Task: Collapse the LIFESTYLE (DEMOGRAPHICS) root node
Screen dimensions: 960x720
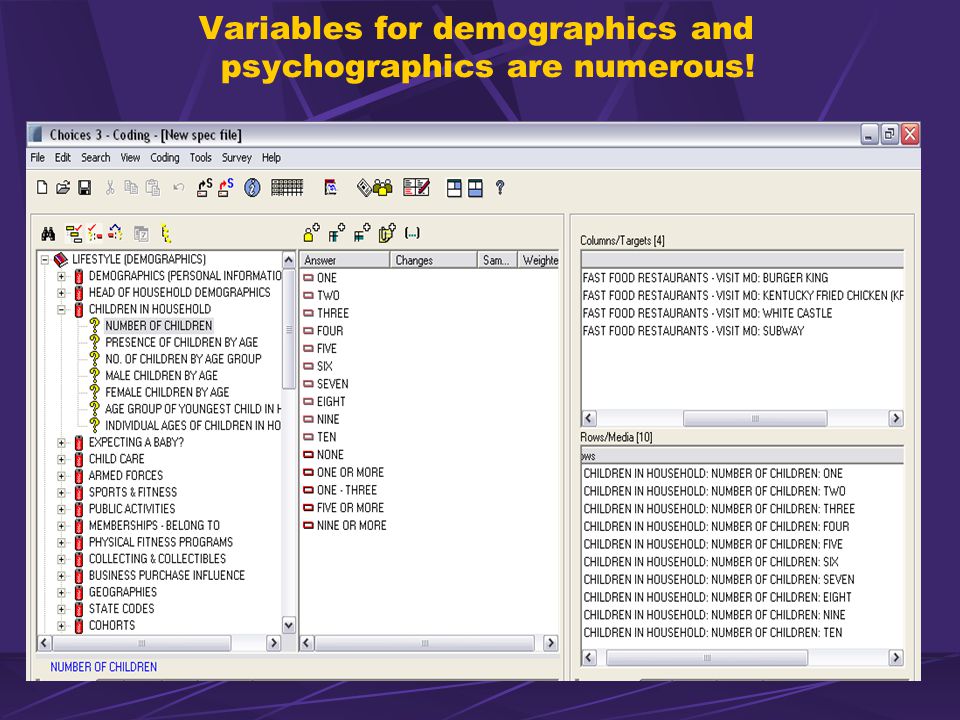Action: [45, 260]
